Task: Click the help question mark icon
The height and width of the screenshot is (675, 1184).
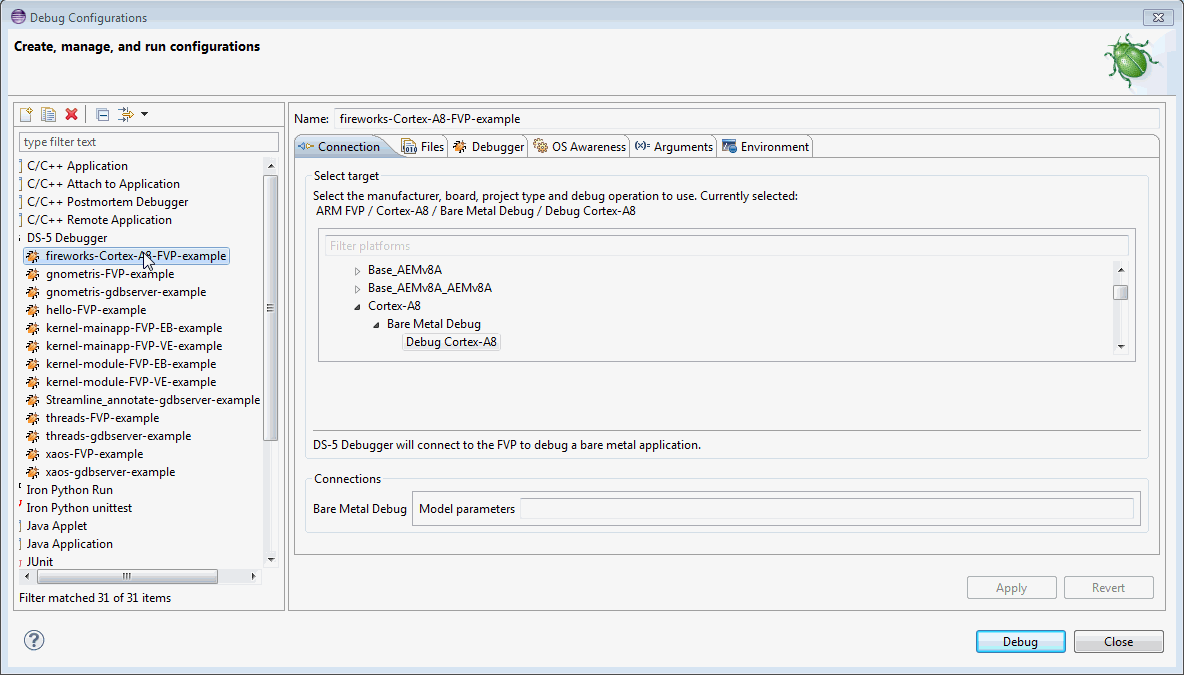Action: pos(34,641)
